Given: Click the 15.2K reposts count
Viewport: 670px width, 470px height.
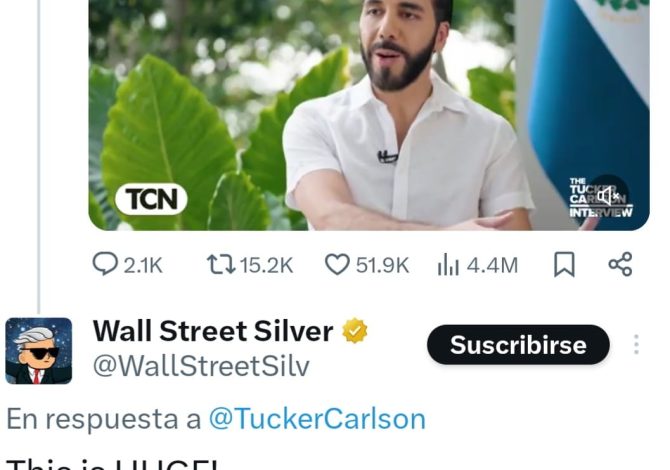Looking at the screenshot, I should click(266, 265).
